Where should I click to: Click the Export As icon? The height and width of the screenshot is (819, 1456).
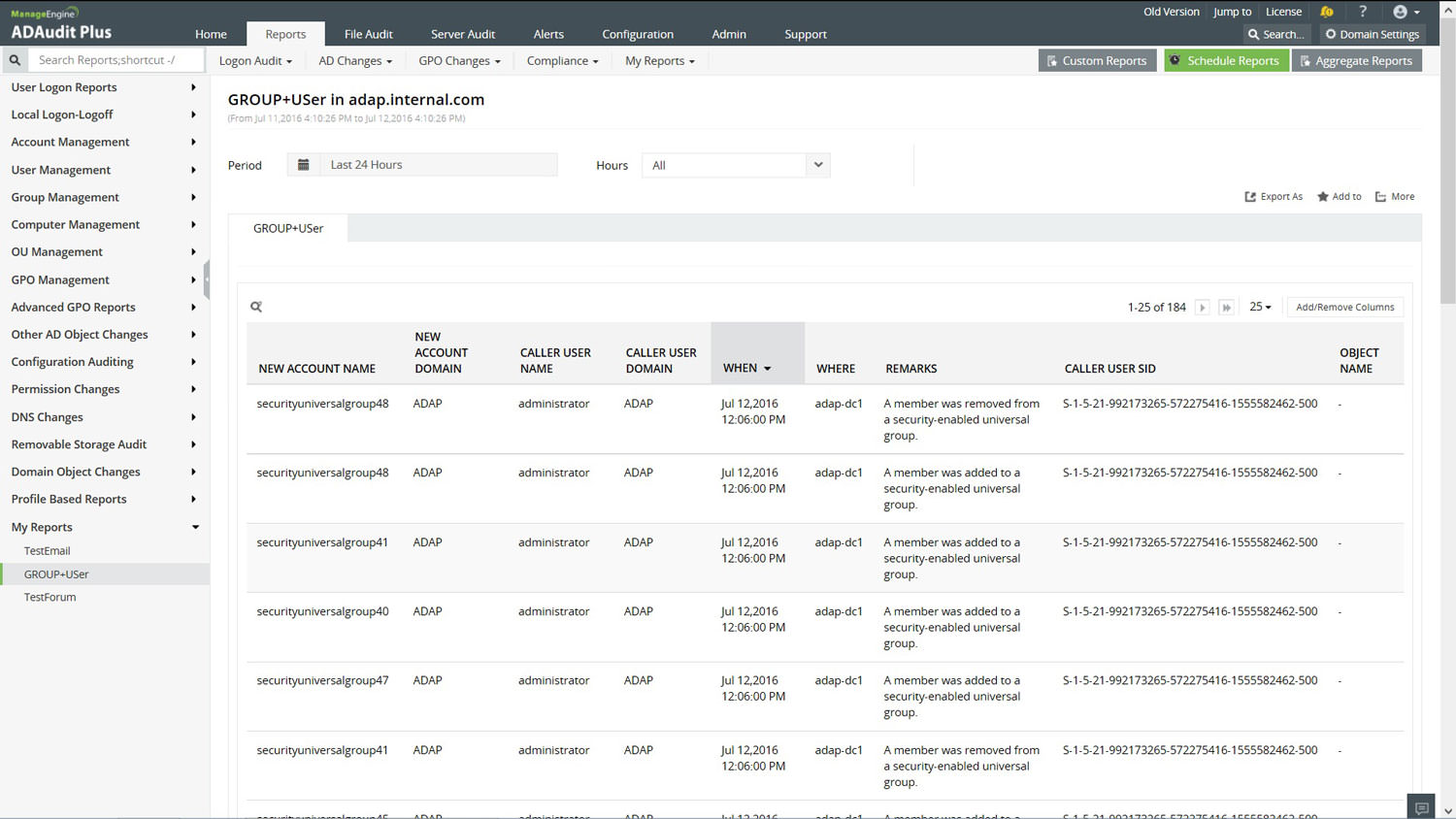point(1250,197)
